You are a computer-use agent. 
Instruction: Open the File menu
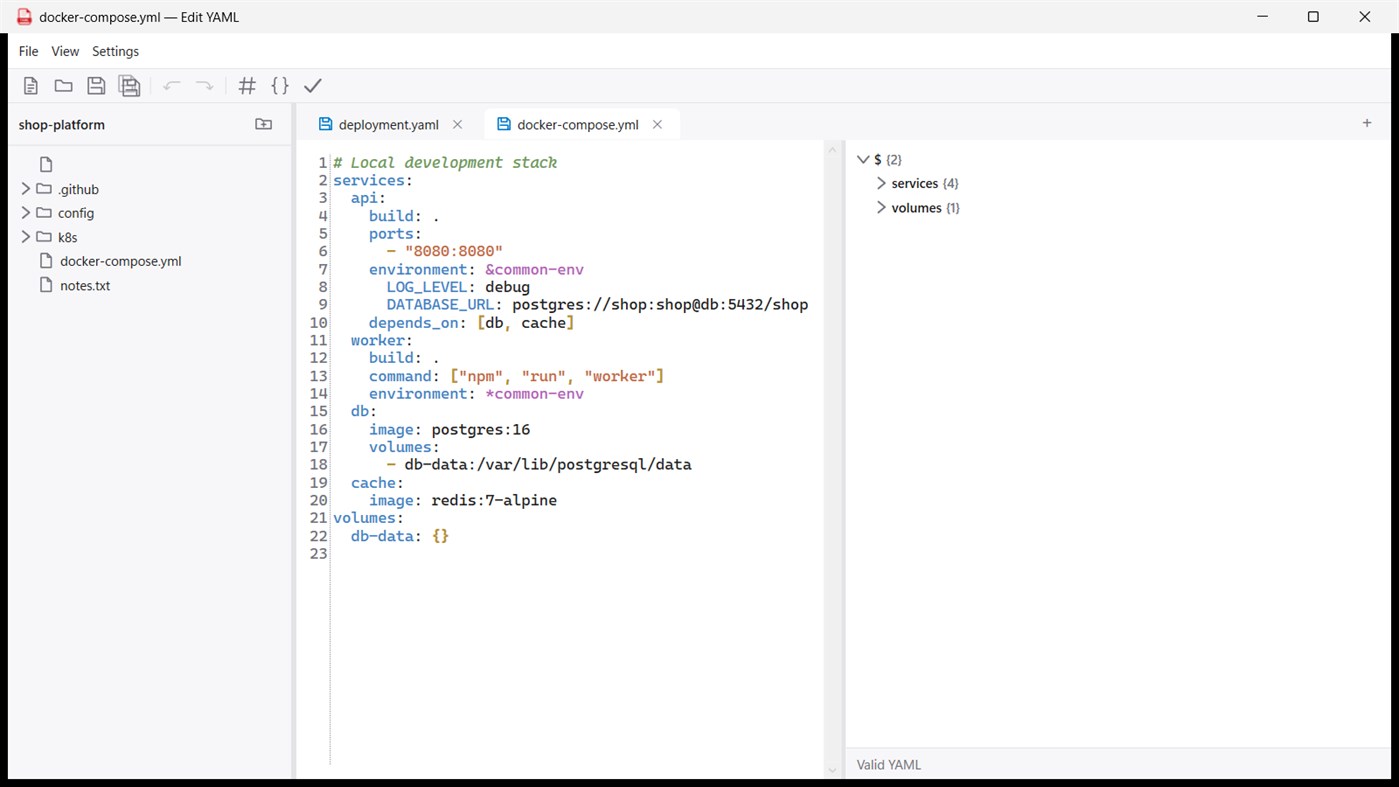point(28,51)
